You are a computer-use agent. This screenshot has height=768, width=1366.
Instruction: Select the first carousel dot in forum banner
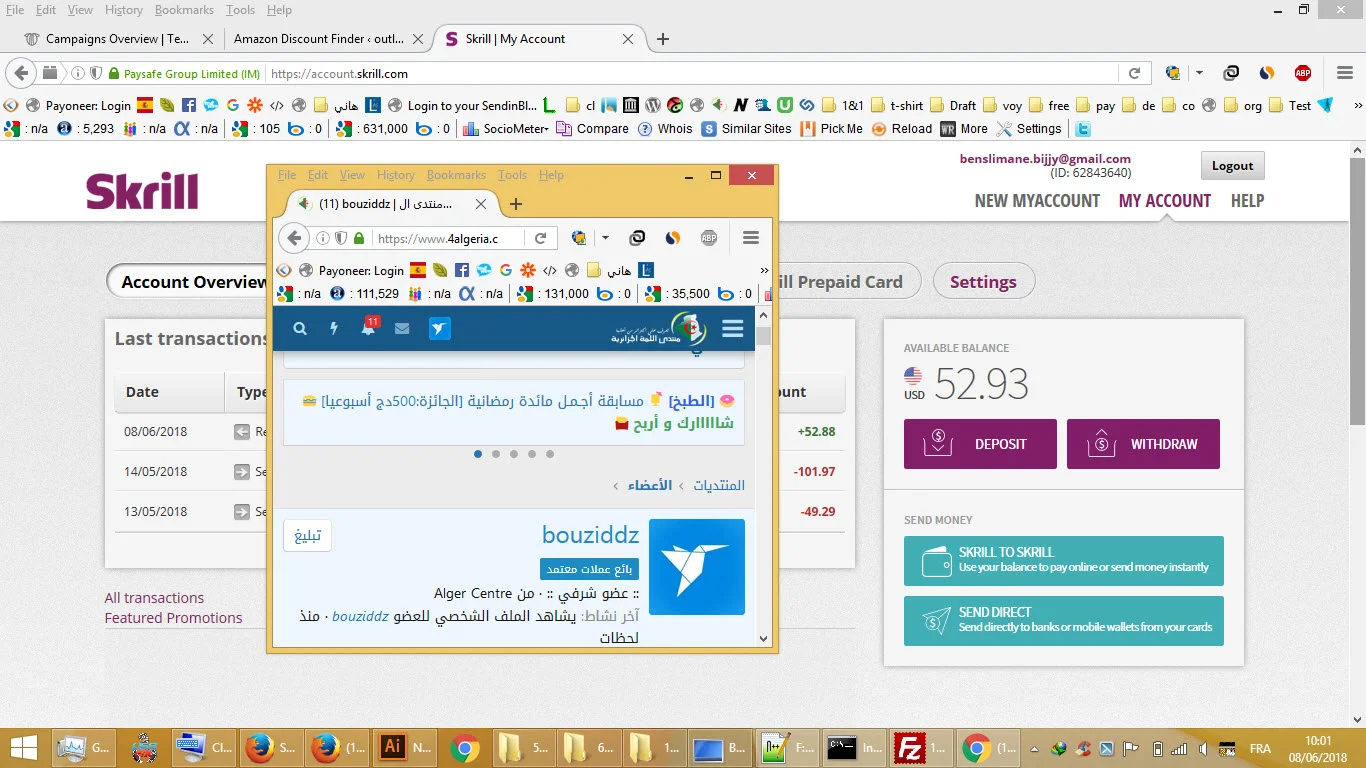click(478, 454)
